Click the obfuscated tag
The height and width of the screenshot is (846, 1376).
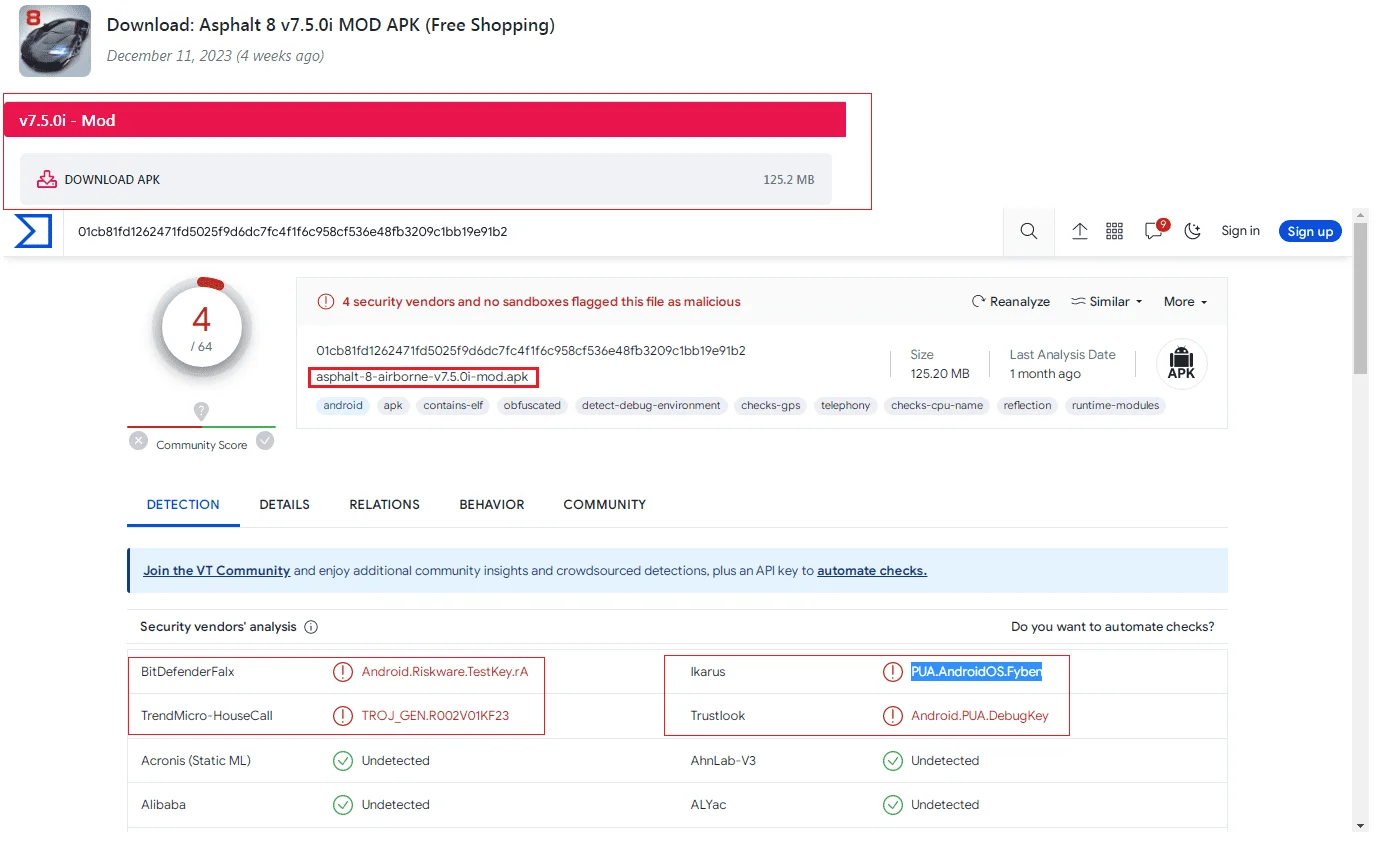(532, 406)
